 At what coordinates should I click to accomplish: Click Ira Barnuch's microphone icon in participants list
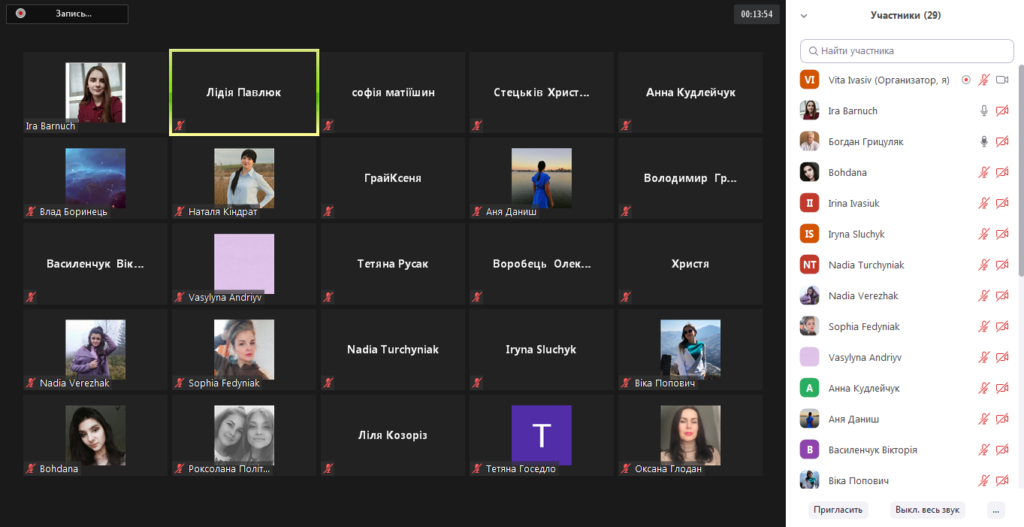click(984, 111)
